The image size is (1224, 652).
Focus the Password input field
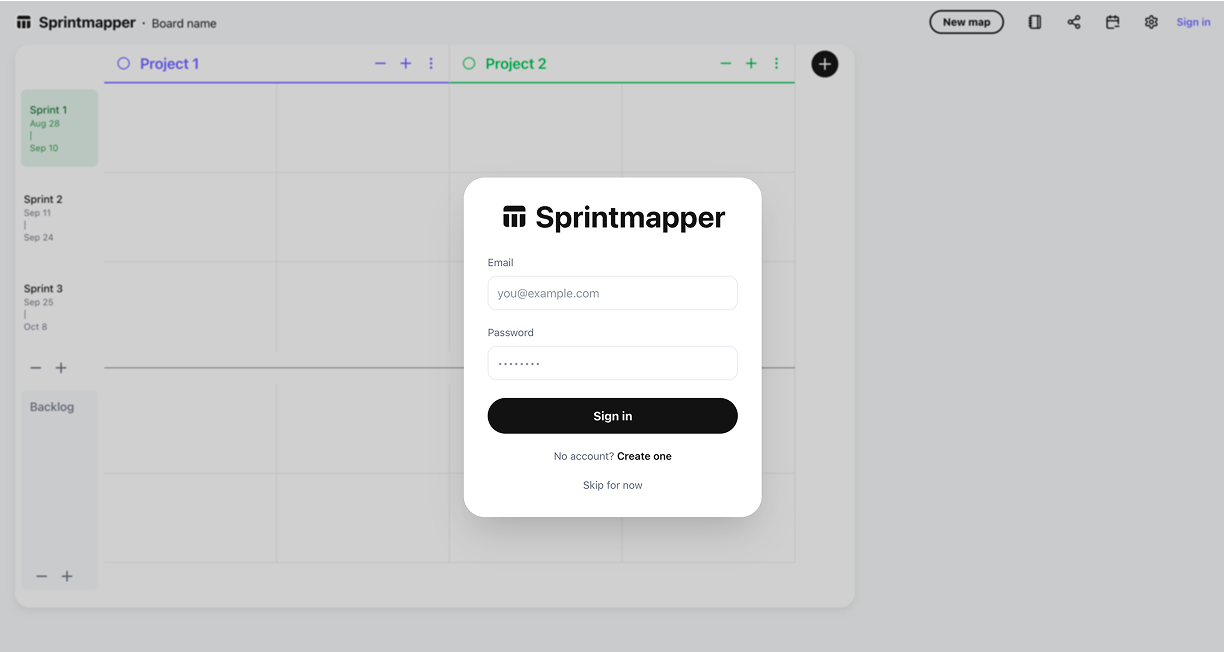(x=612, y=363)
